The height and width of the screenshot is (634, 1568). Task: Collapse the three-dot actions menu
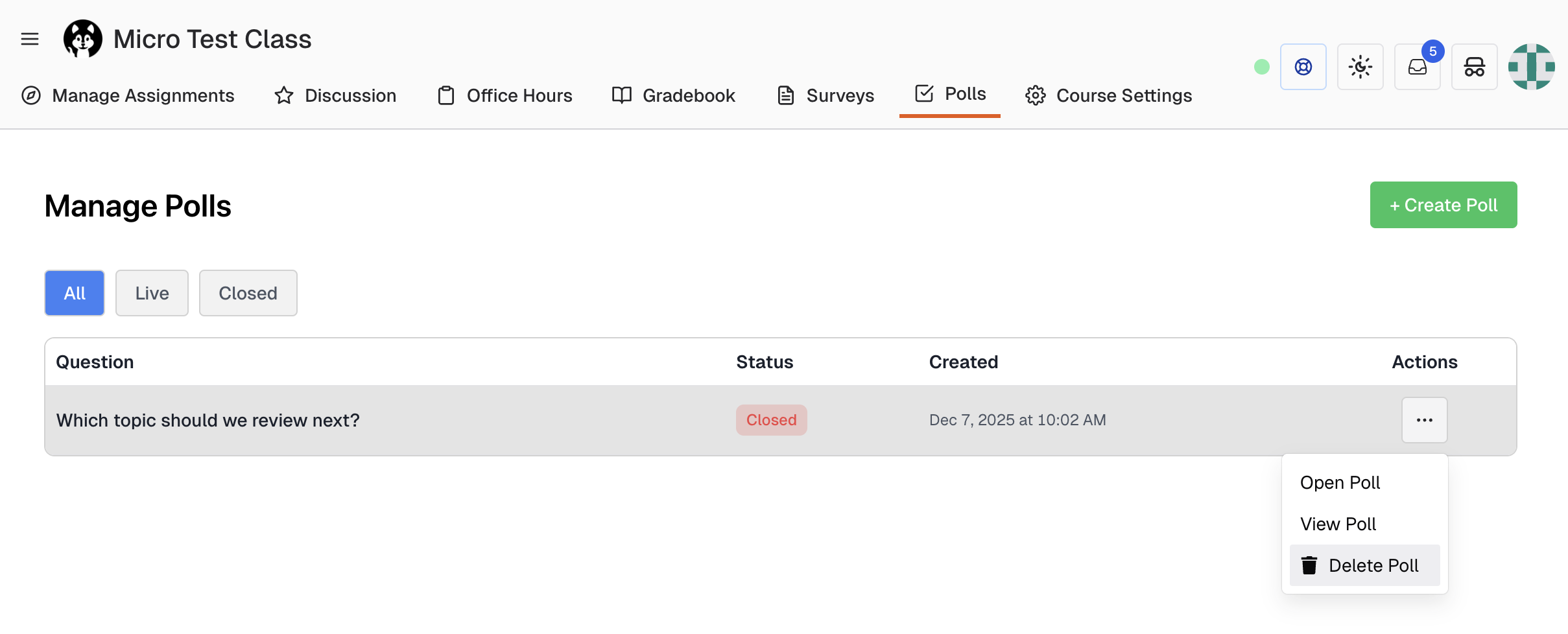coord(1424,420)
